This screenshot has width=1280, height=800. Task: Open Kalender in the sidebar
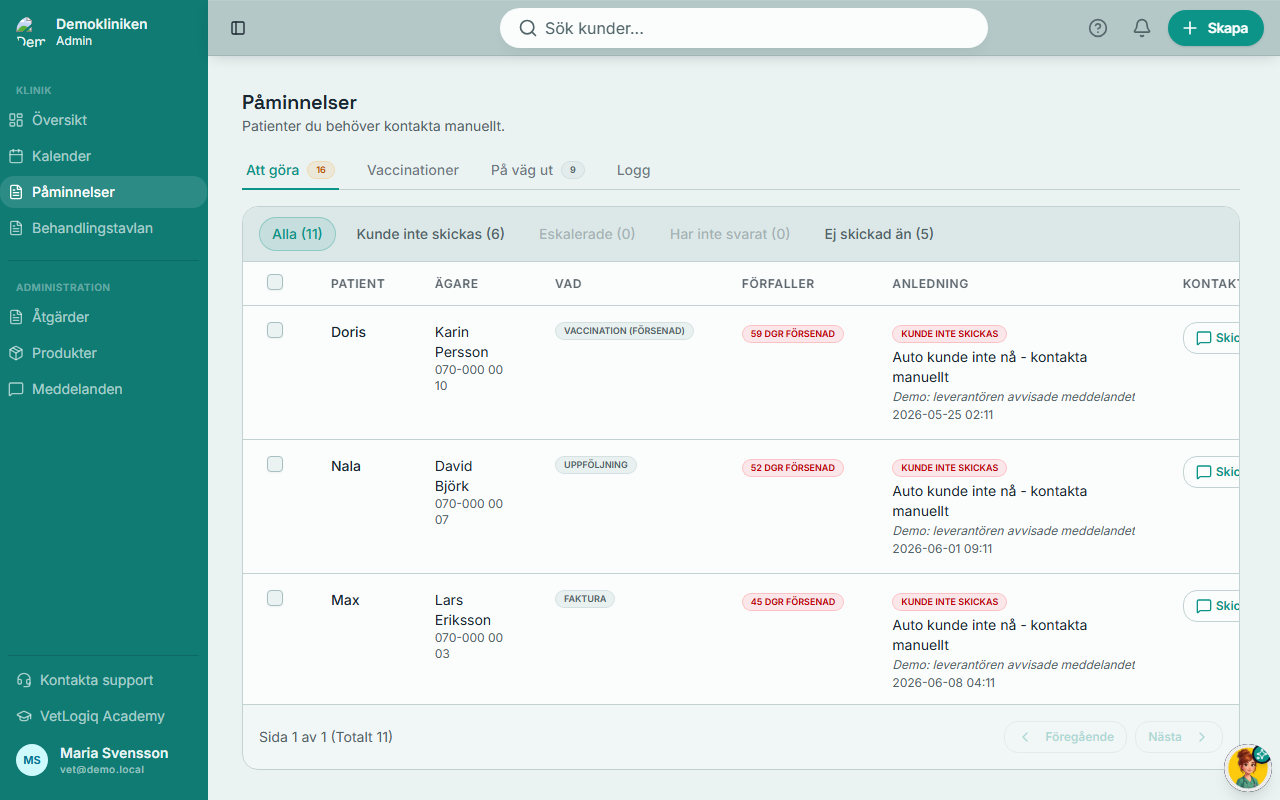coord(104,156)
